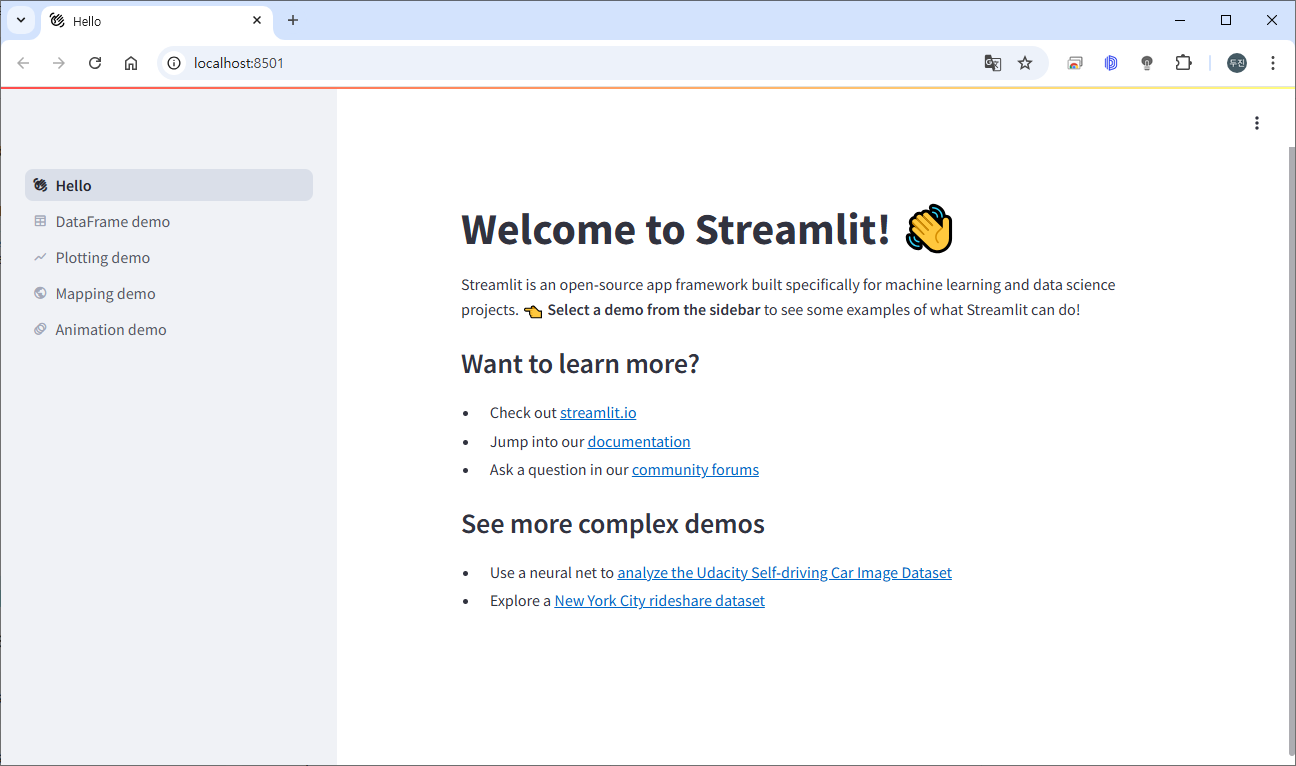Bookmark this page with the star icon

(1025, 63)
